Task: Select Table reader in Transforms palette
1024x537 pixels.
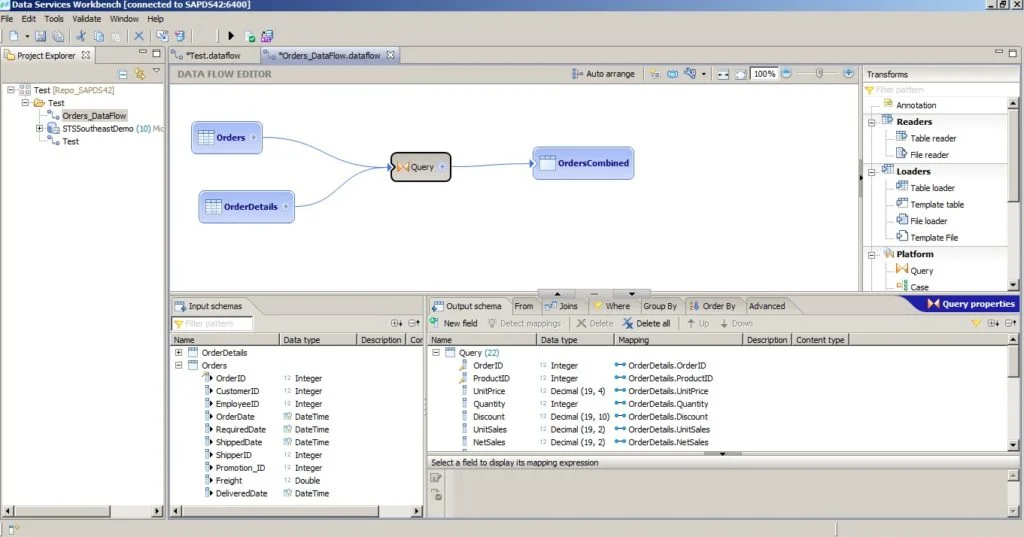Action: point(932,138)
